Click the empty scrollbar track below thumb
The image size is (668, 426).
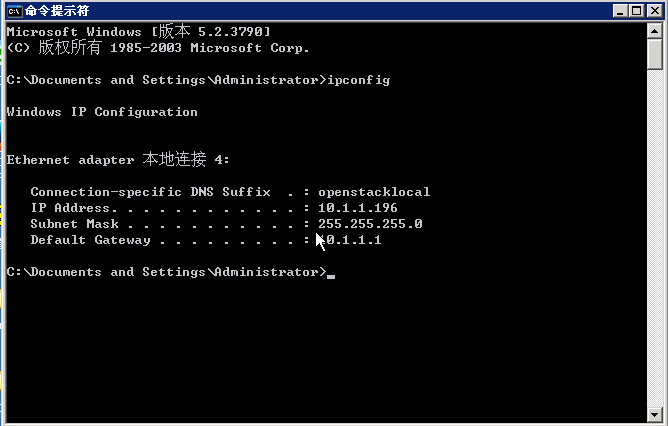[654, 239]
